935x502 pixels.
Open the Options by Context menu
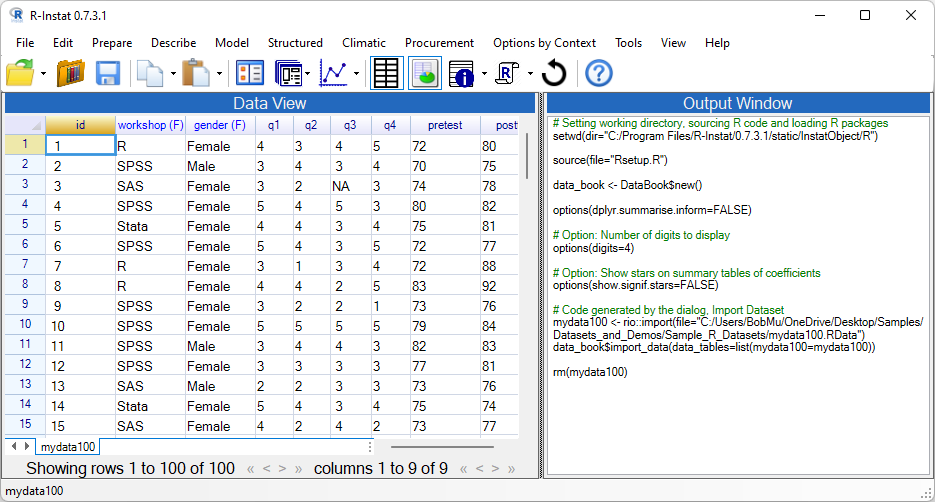(x=544, y=43)
